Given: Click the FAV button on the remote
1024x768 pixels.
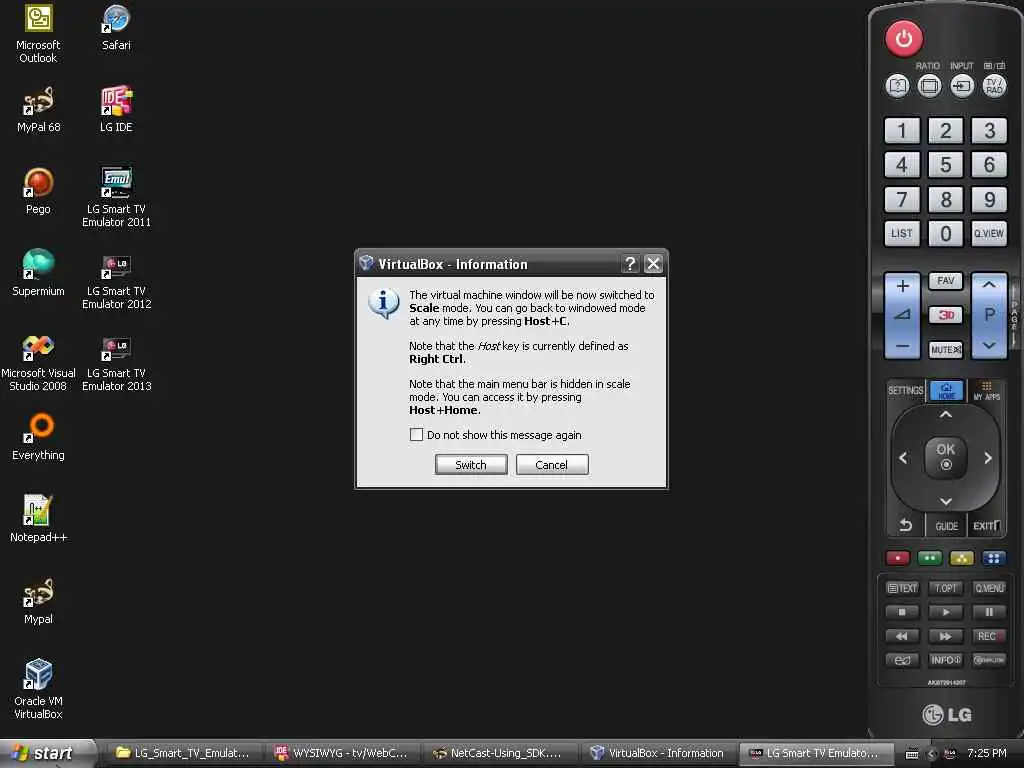Looking at the screenshot, I should click(x=945, y=281).
